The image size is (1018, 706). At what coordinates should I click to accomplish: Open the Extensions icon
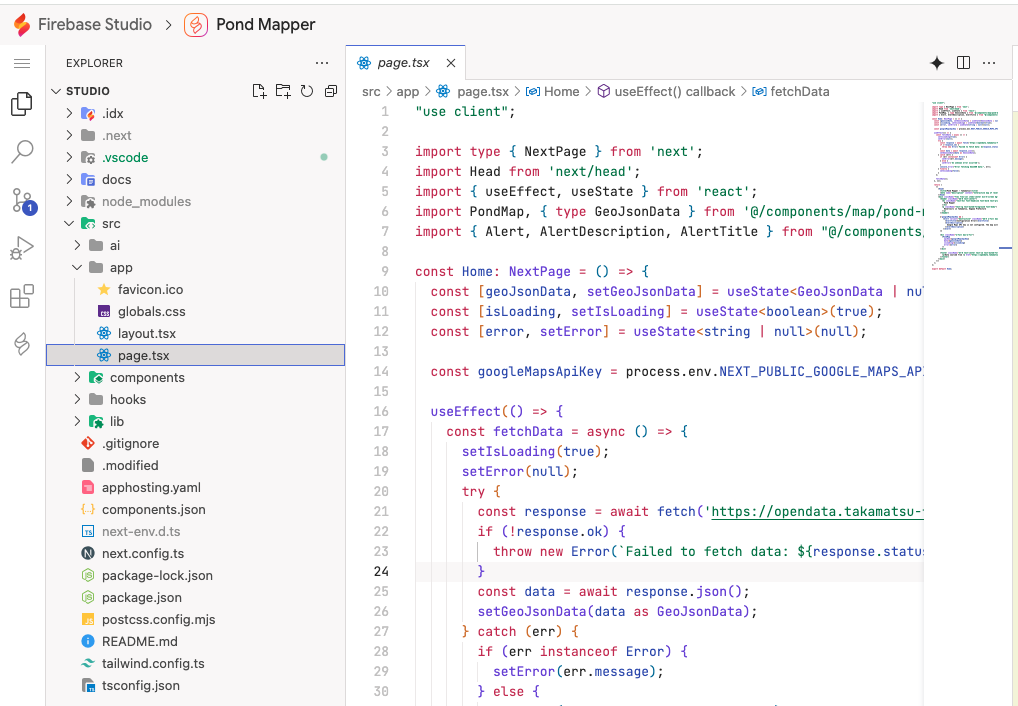pos(22,296)
